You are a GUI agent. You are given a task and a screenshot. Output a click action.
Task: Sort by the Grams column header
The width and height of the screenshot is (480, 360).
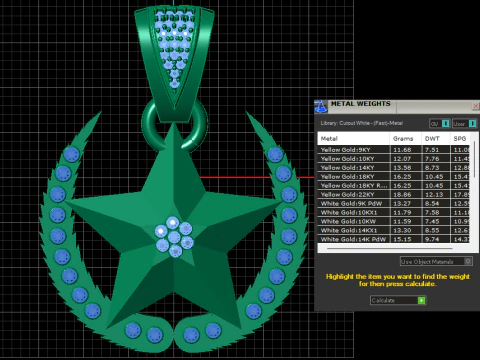[x=405, y=138]
